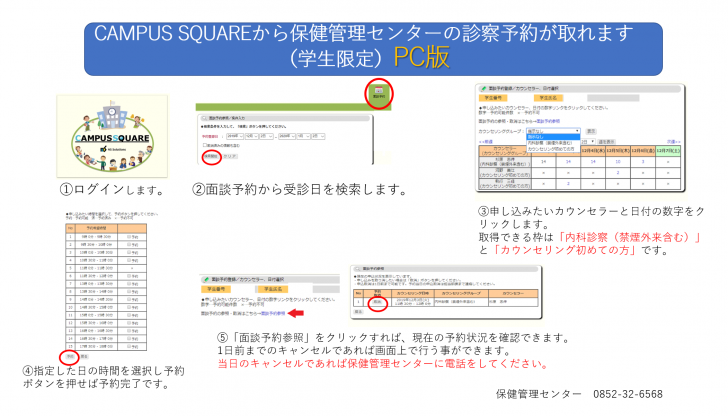
Task: Open the end year dropdown for 予約希望日
Action: click(287, 136)
